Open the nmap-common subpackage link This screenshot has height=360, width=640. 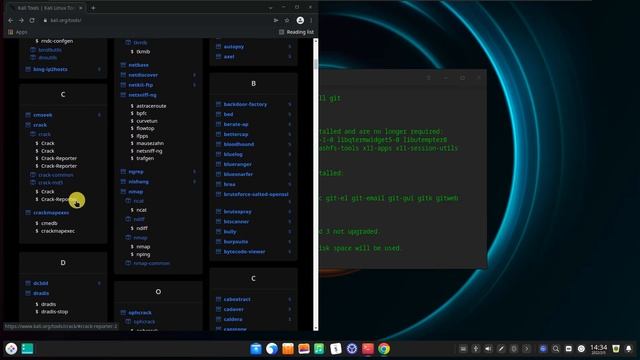click(151, 264)
